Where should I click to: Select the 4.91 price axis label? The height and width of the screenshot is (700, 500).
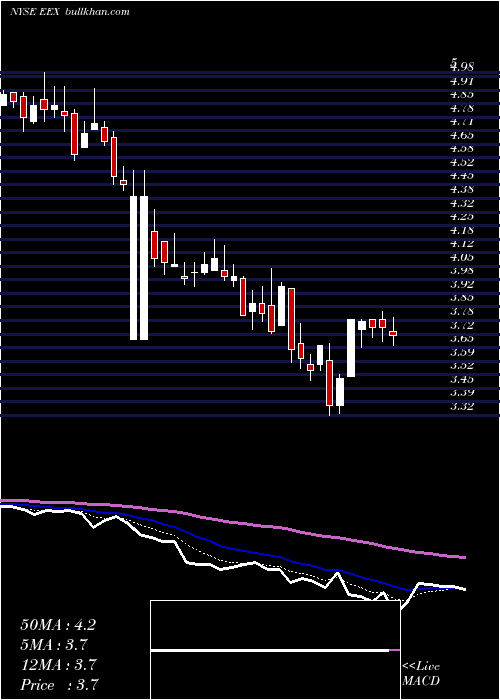(x=462, y=81)
